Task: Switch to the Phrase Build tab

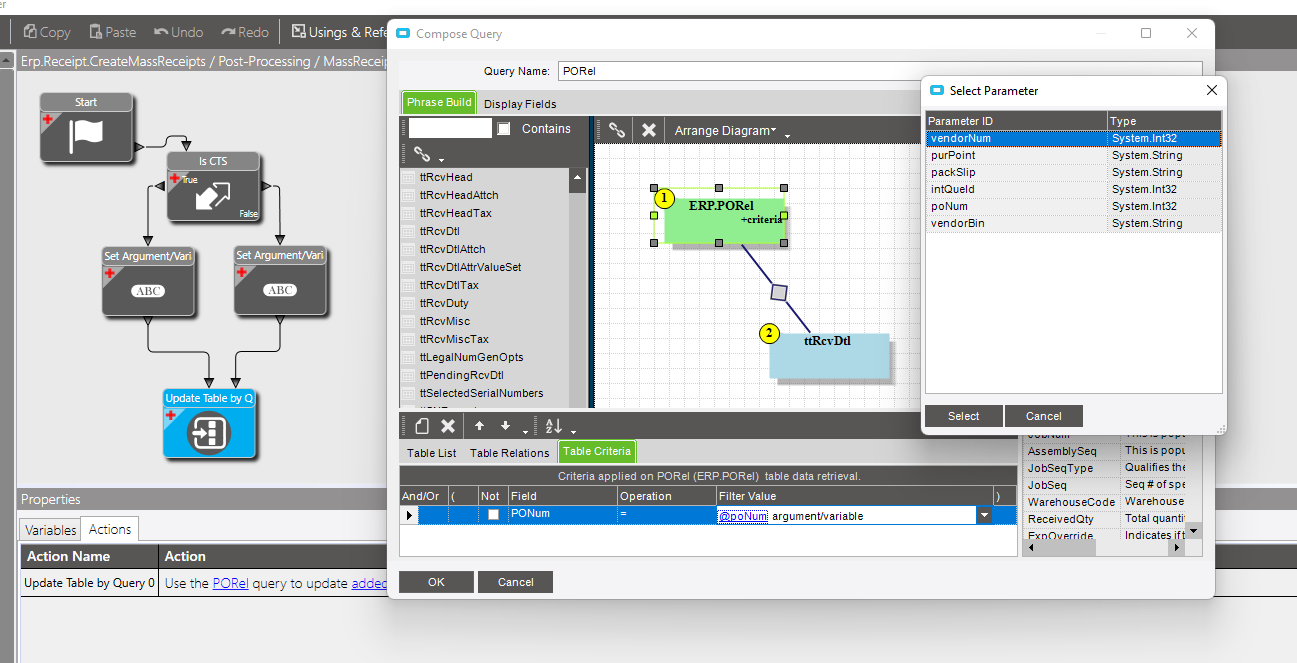Action: click(x=439, y=102)
